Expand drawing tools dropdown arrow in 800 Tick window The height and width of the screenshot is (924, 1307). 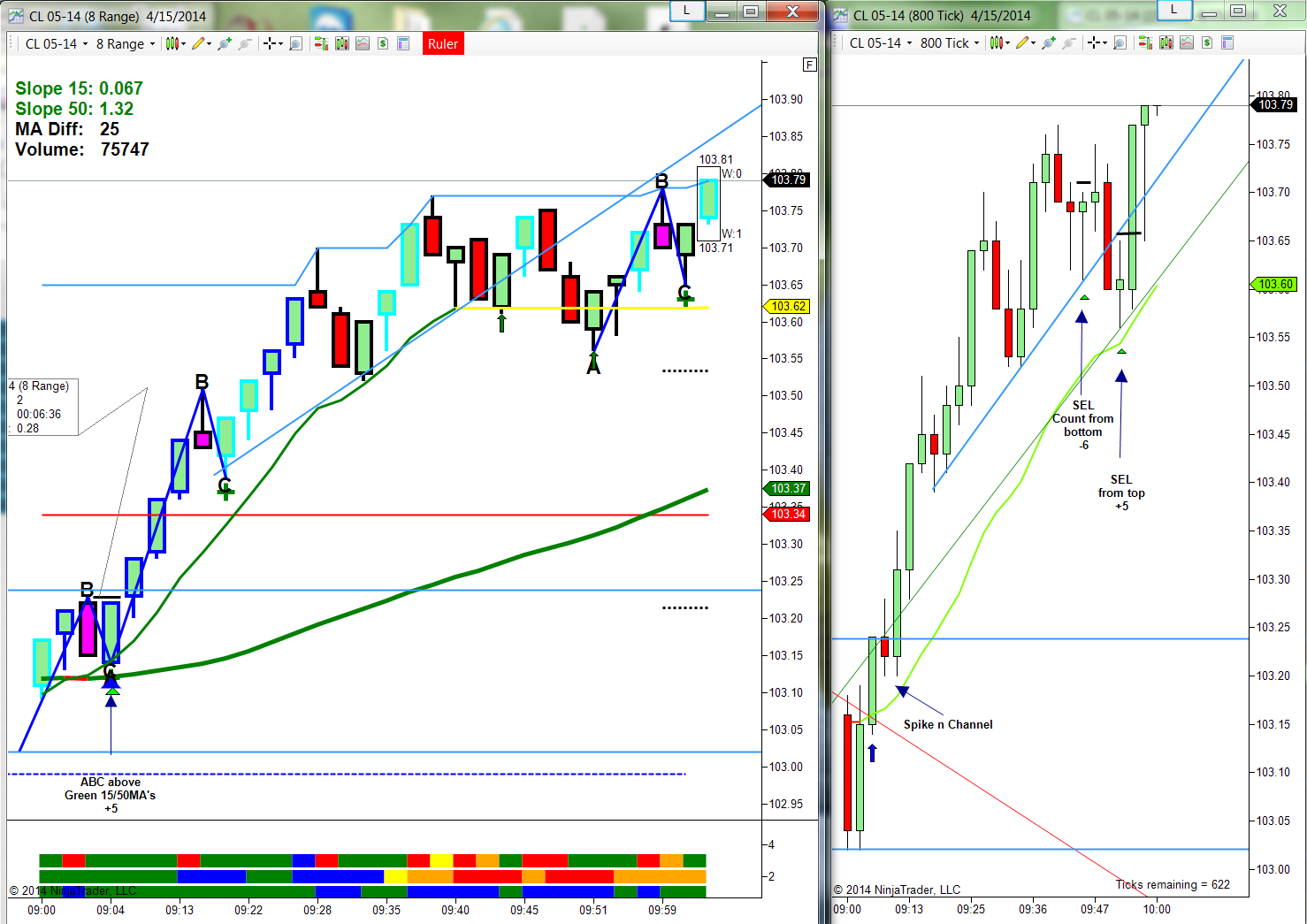[1034, 43]
